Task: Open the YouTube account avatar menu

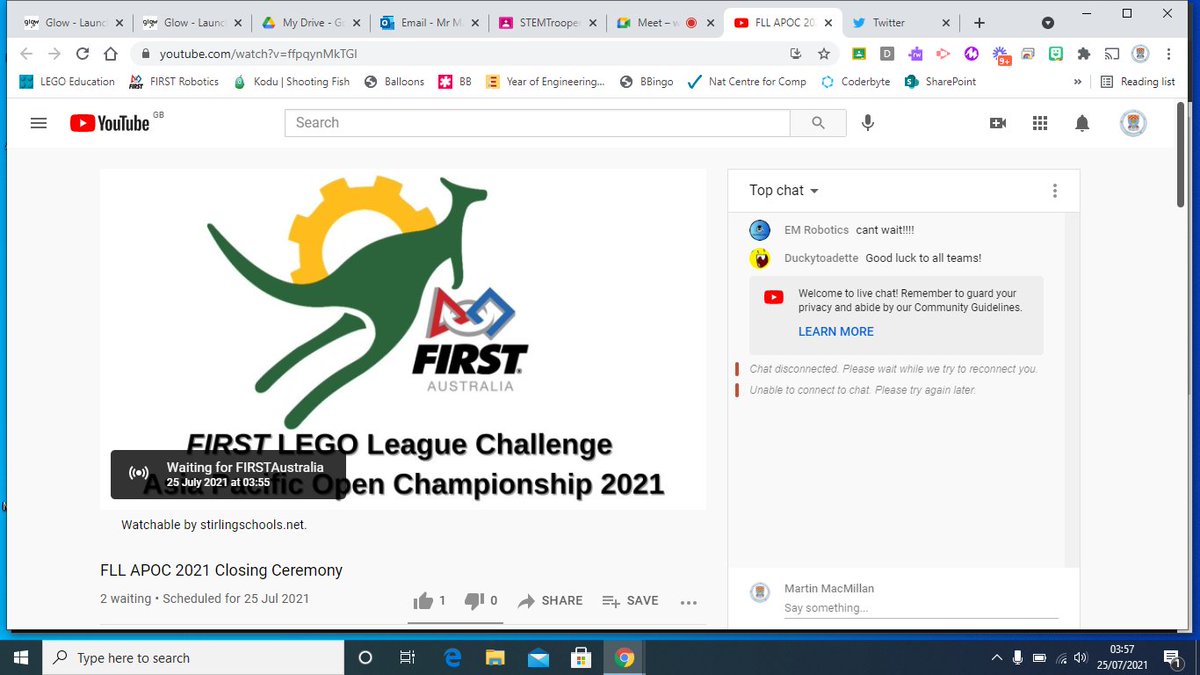Action: tap(1132, 123)
